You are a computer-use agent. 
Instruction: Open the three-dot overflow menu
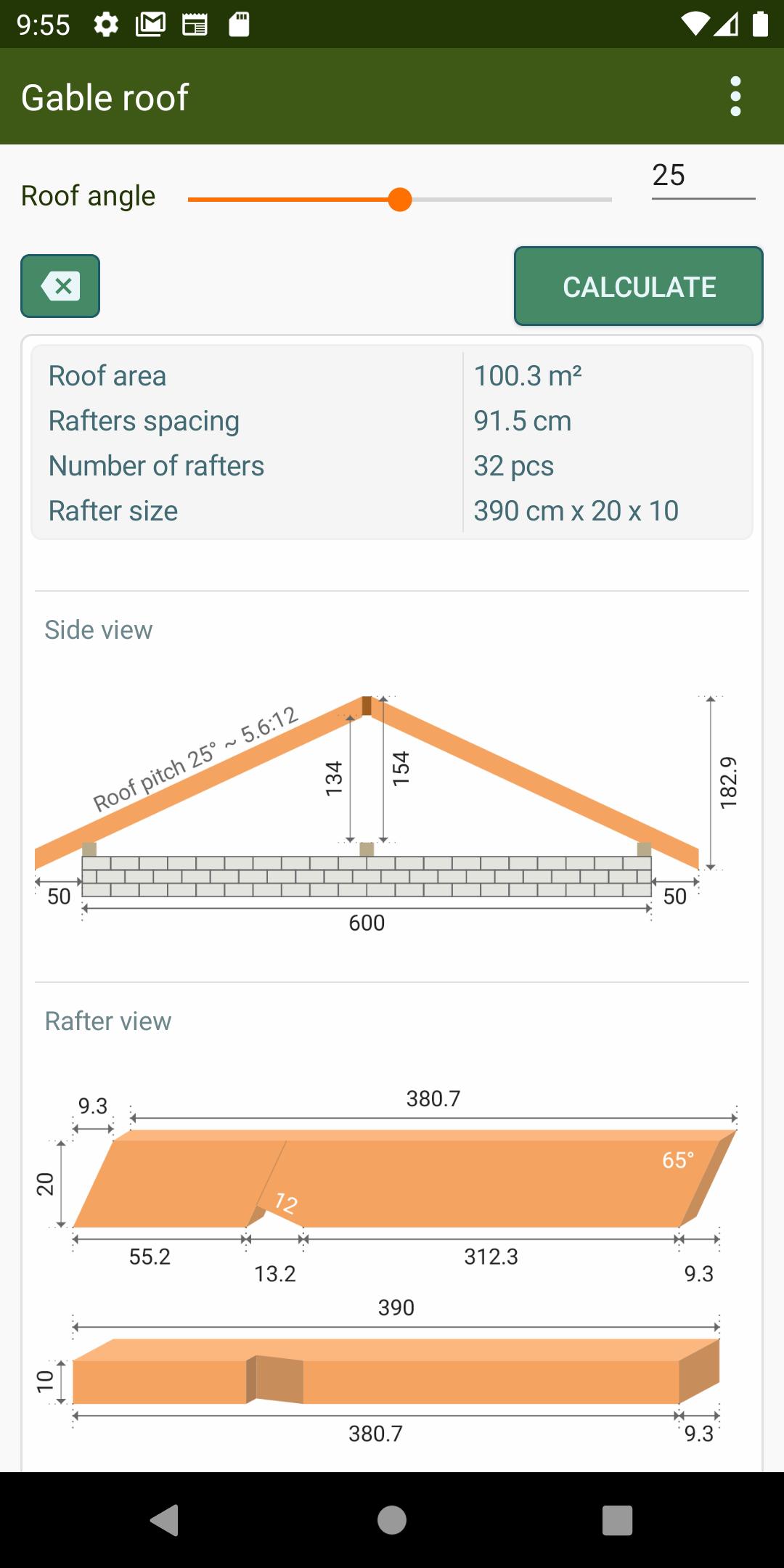click(735, 97)
